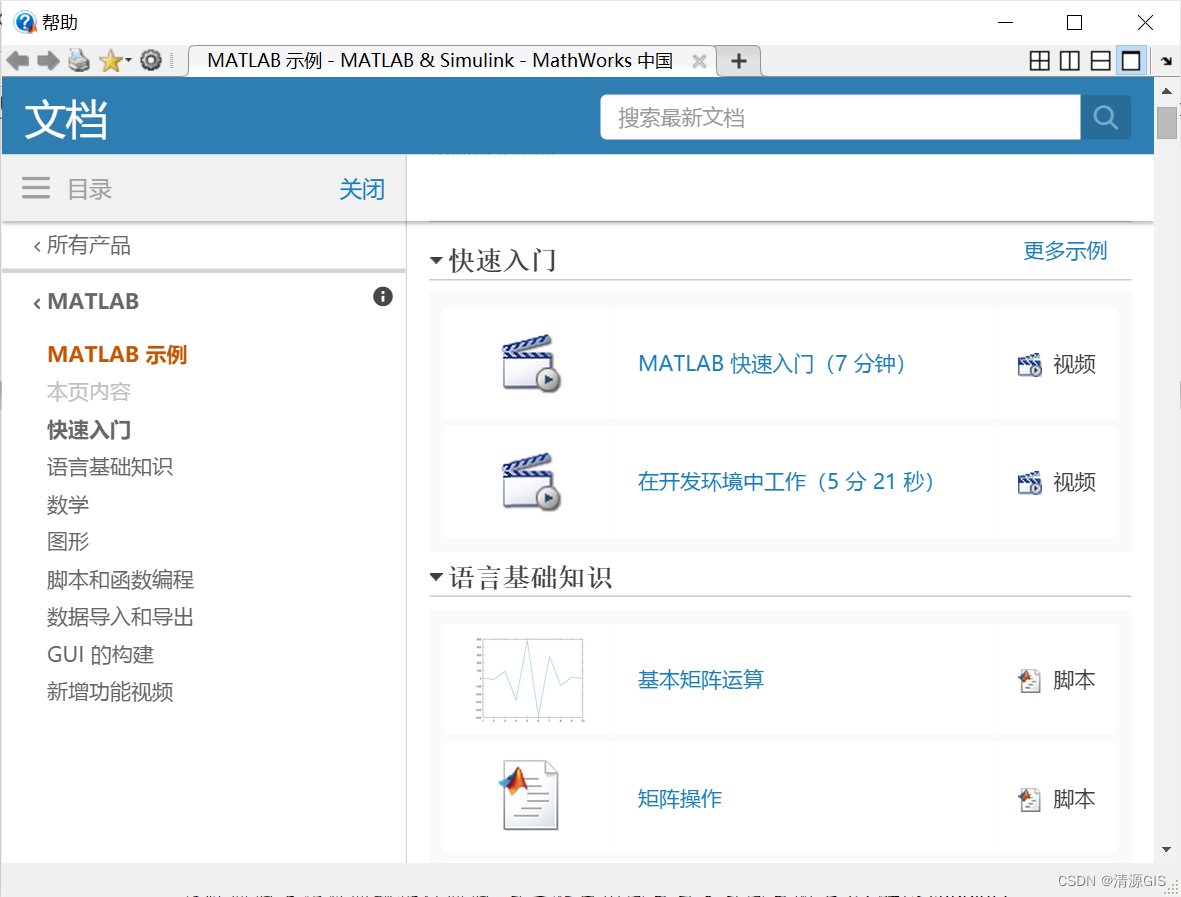Collapse the 快速入门 section
The width and height of the screenshot is (1181, 897).
[x=436, y=261]
